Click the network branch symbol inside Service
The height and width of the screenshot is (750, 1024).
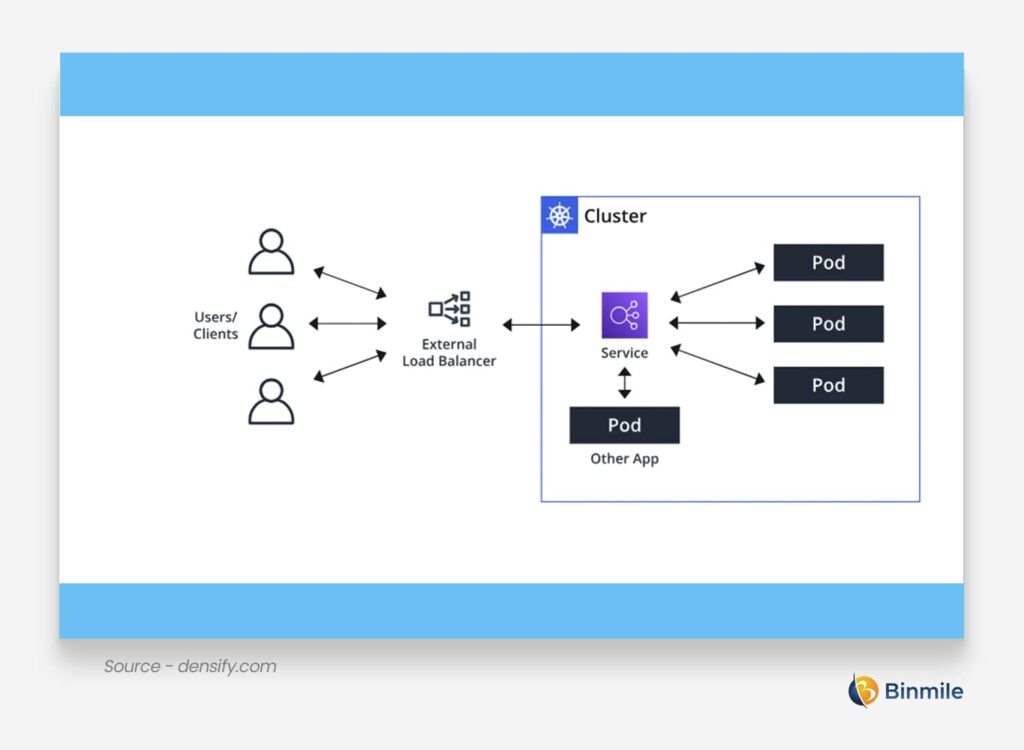click(x=623, y=315)
